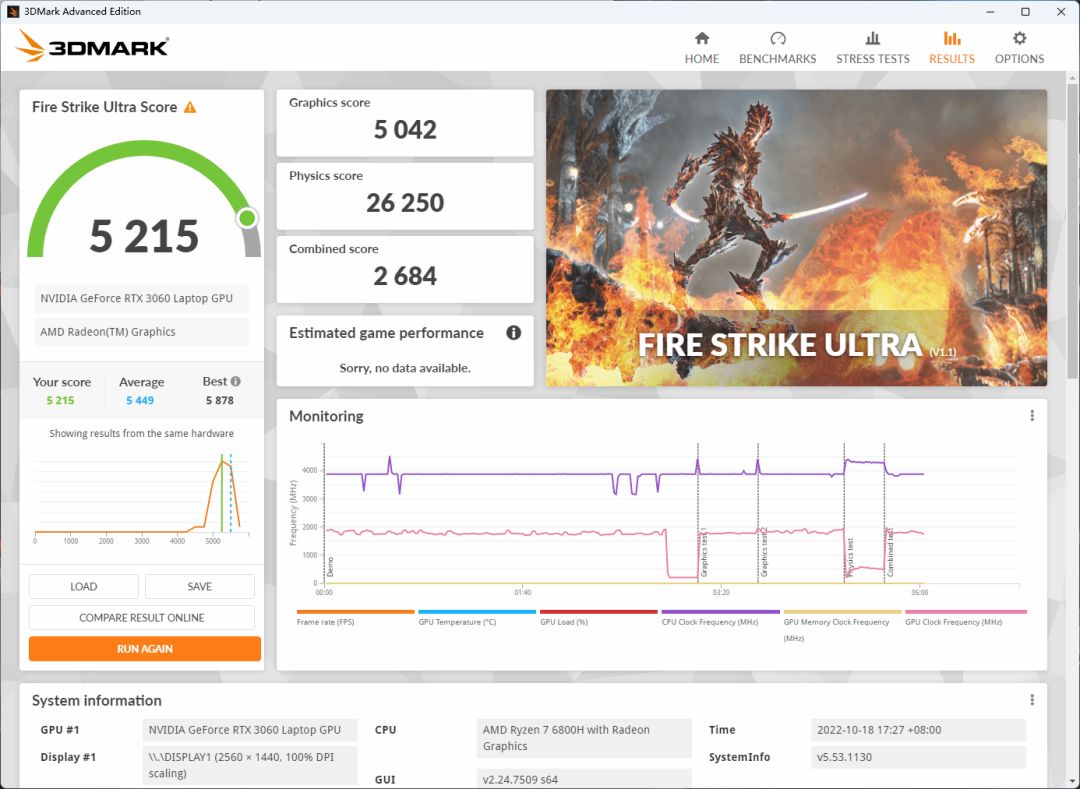
Task: Click the SAVE button
Action: (x=199, y=587)
